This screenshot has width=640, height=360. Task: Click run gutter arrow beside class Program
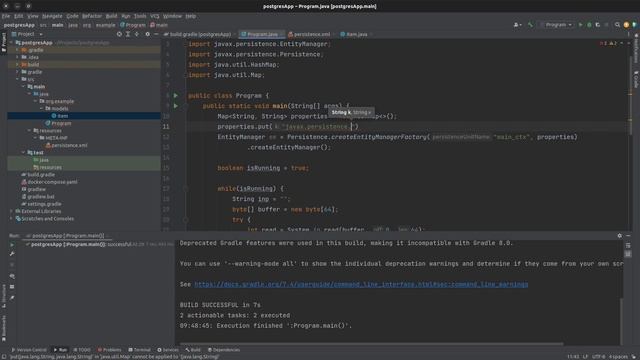[x=176, y=96]
